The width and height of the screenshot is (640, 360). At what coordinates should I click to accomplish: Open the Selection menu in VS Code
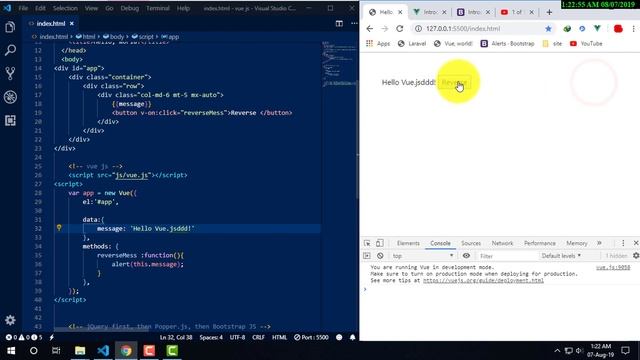point(65,8)
